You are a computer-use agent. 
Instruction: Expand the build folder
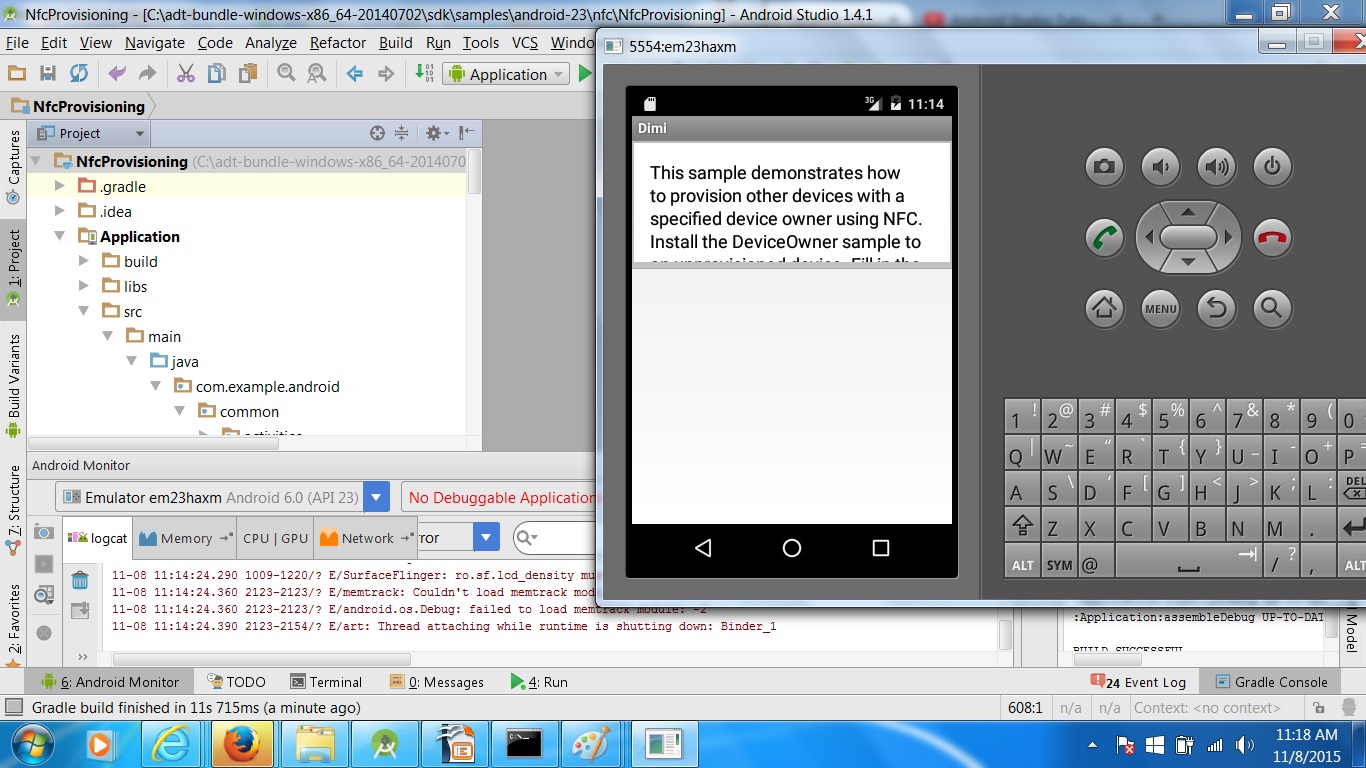pyautogui.click(x=84, y=261)
